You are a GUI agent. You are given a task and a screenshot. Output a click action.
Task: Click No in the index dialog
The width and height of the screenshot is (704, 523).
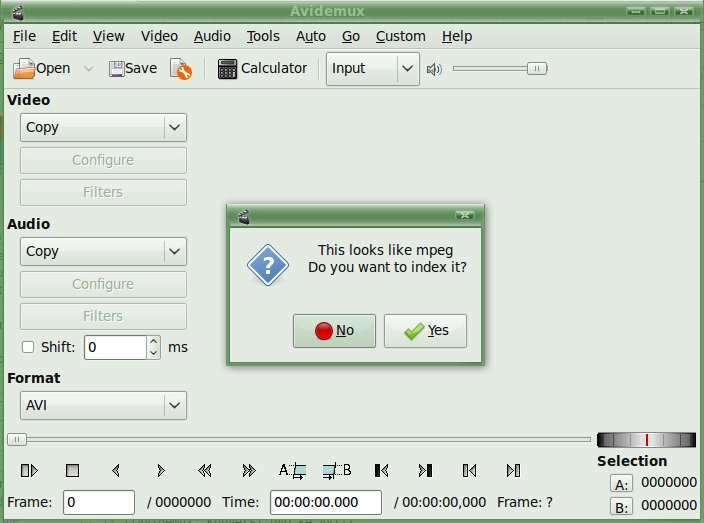click(x=334, y=331)
